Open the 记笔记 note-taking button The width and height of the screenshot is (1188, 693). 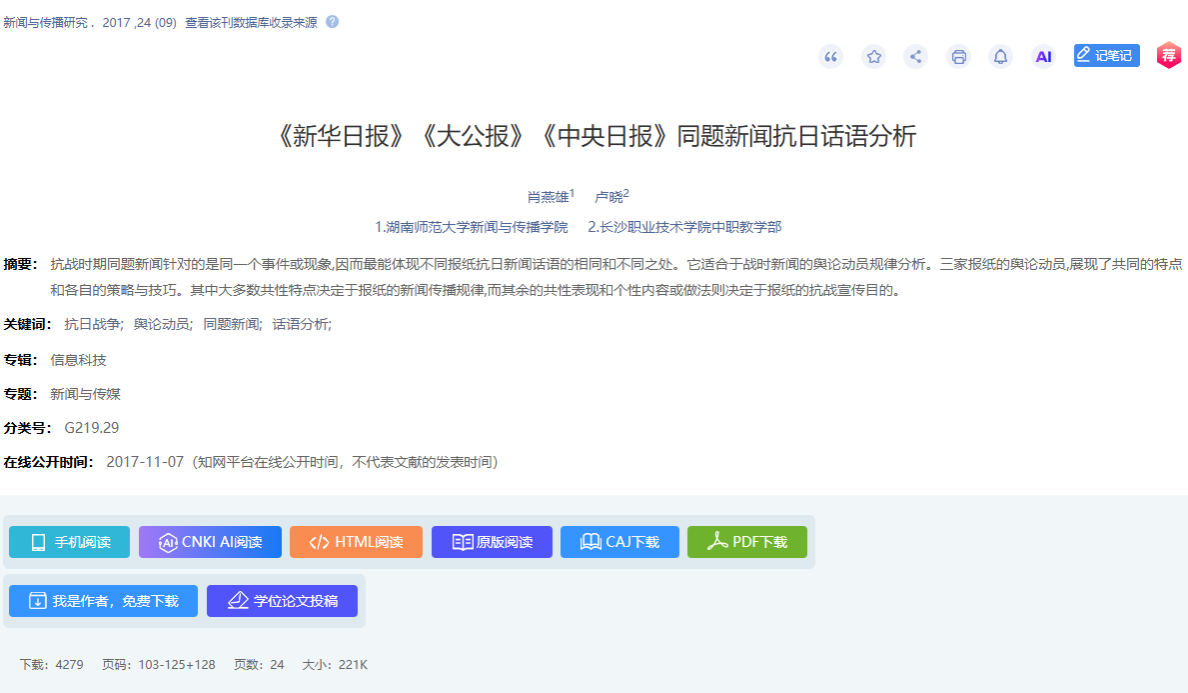tap(1106, 56)
